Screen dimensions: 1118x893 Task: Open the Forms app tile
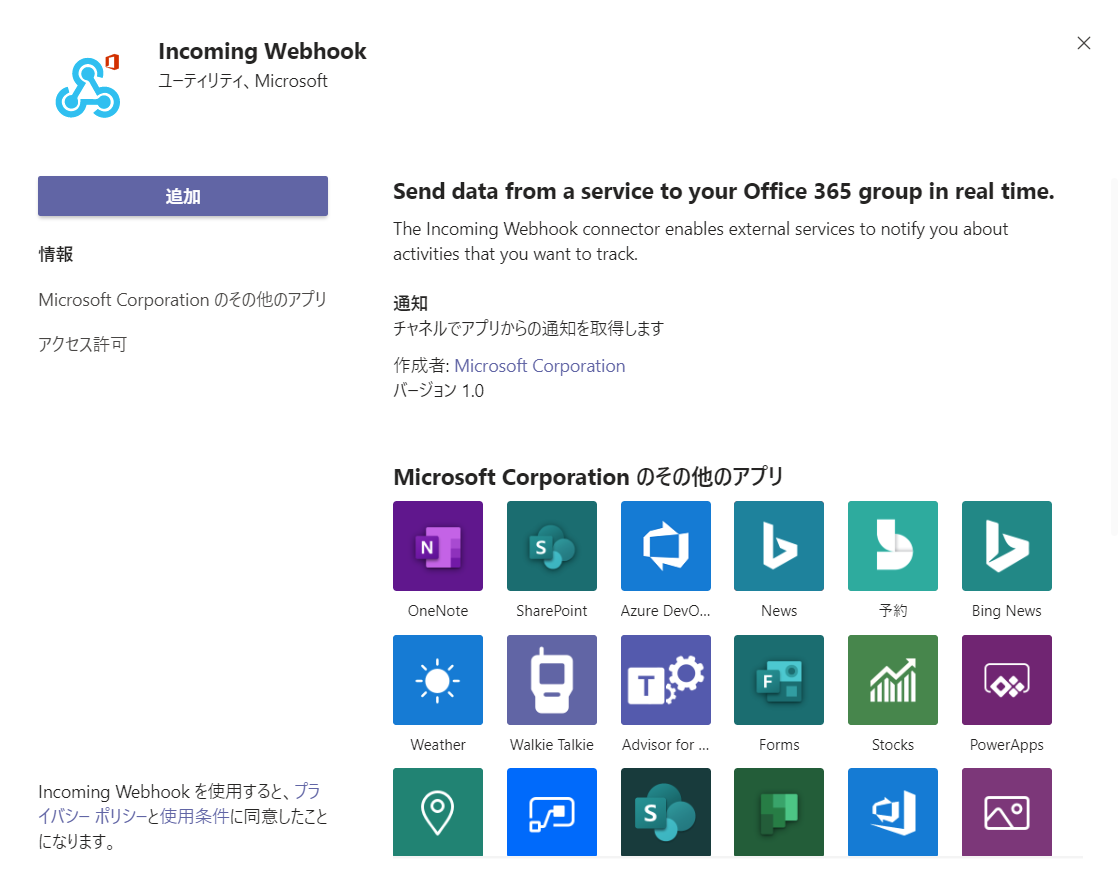[x=779, y=680]
